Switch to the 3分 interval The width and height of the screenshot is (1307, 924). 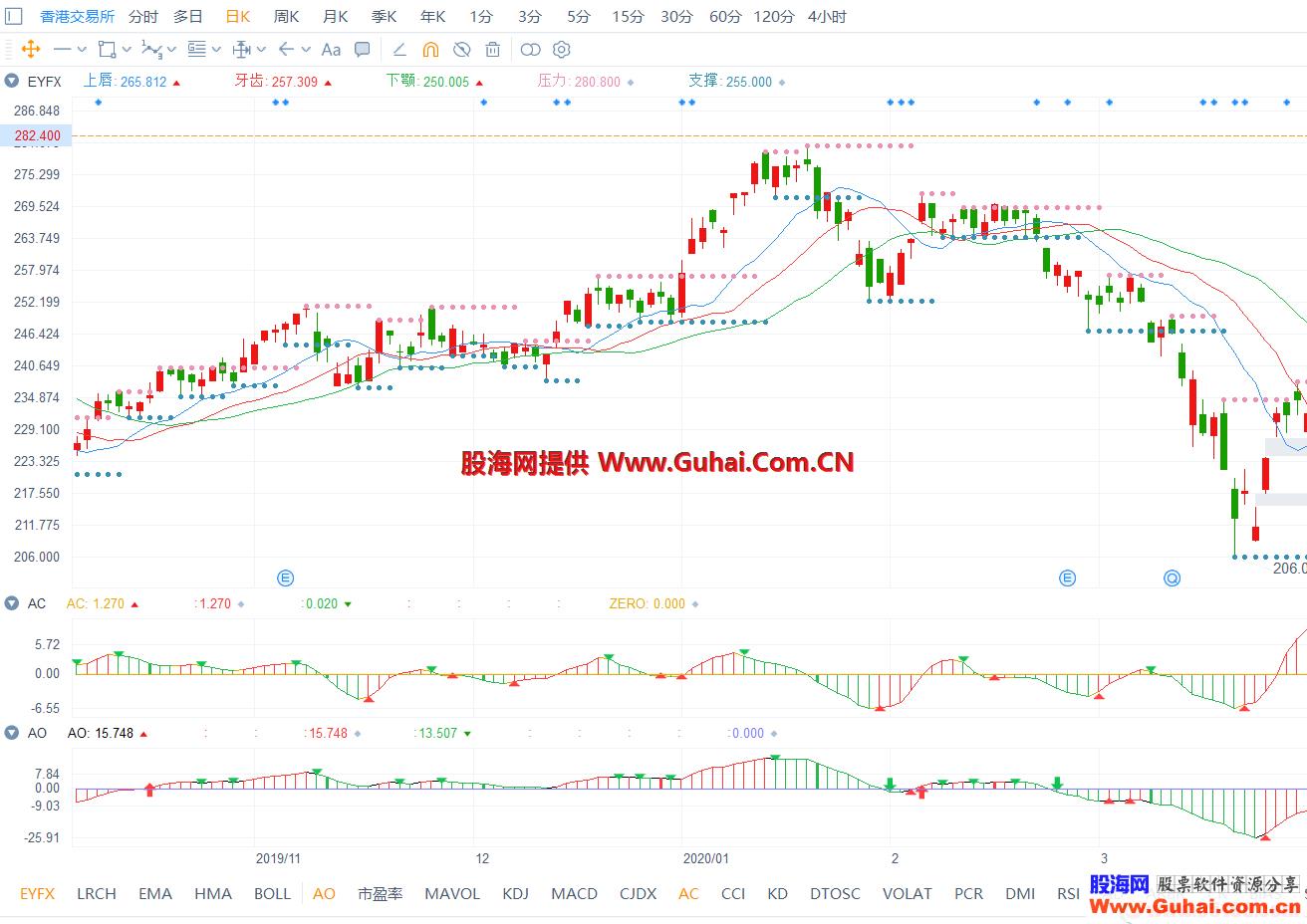[530, 16]
